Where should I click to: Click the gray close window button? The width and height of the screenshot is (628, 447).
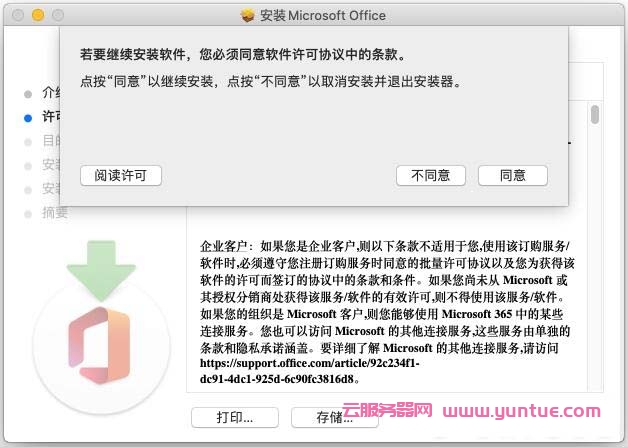pyautogui.click(x=18, y=15)
